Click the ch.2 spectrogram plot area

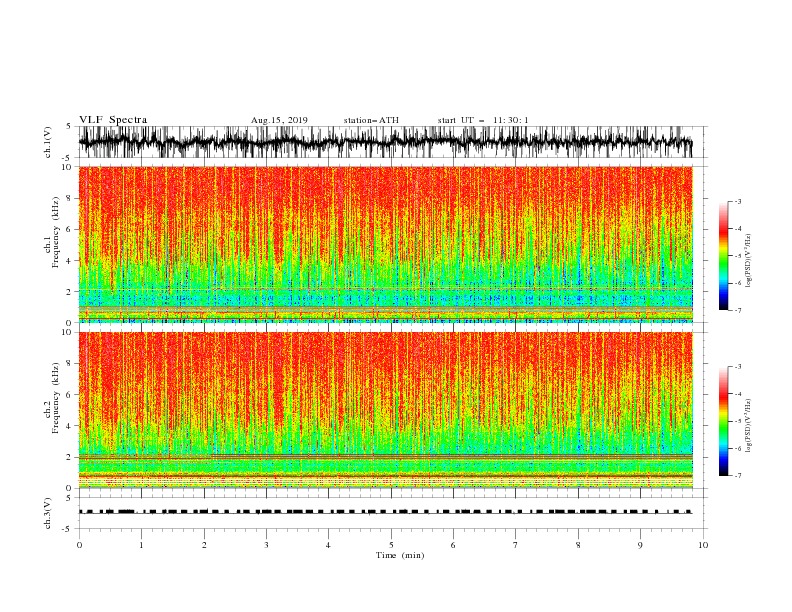(x=386, y=410)
